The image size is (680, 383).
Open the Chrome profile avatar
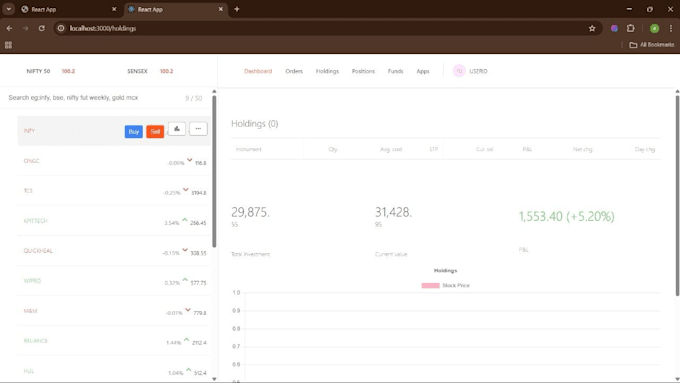click(x=654, y=28)
